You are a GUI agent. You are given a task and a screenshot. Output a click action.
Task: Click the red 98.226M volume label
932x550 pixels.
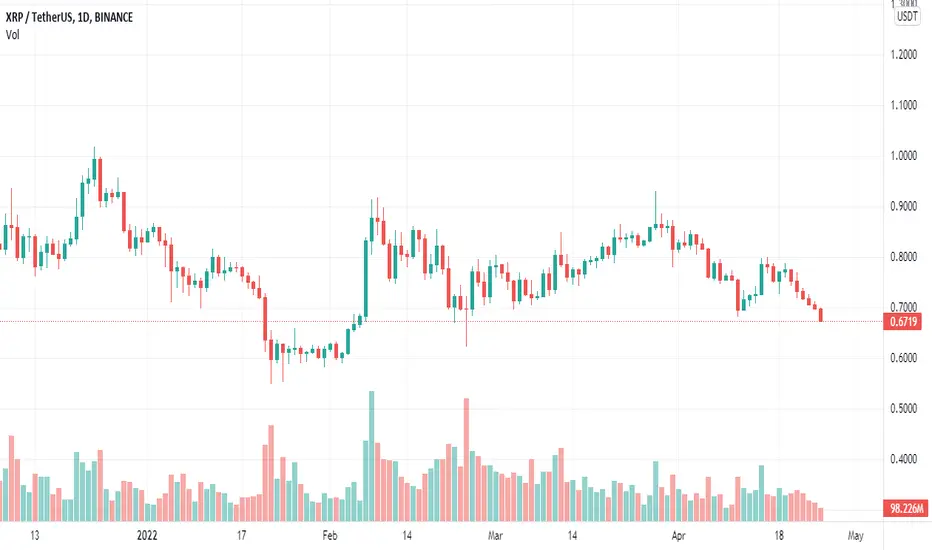point(906,508)
